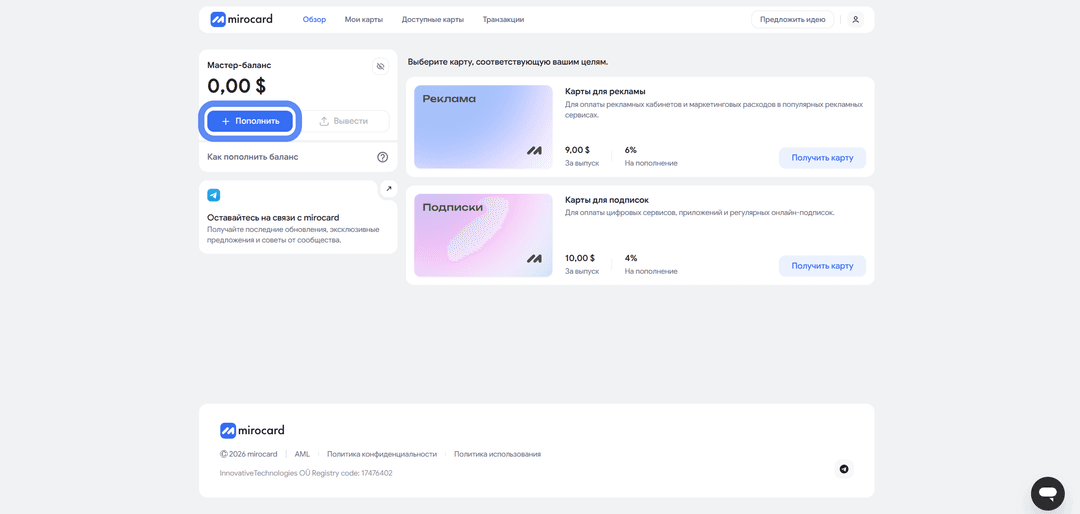Image resolution: width=1080 pixels, height=514 pixels.
Task: Open the Транзакции tab
Action: click(x=503, y=19)
